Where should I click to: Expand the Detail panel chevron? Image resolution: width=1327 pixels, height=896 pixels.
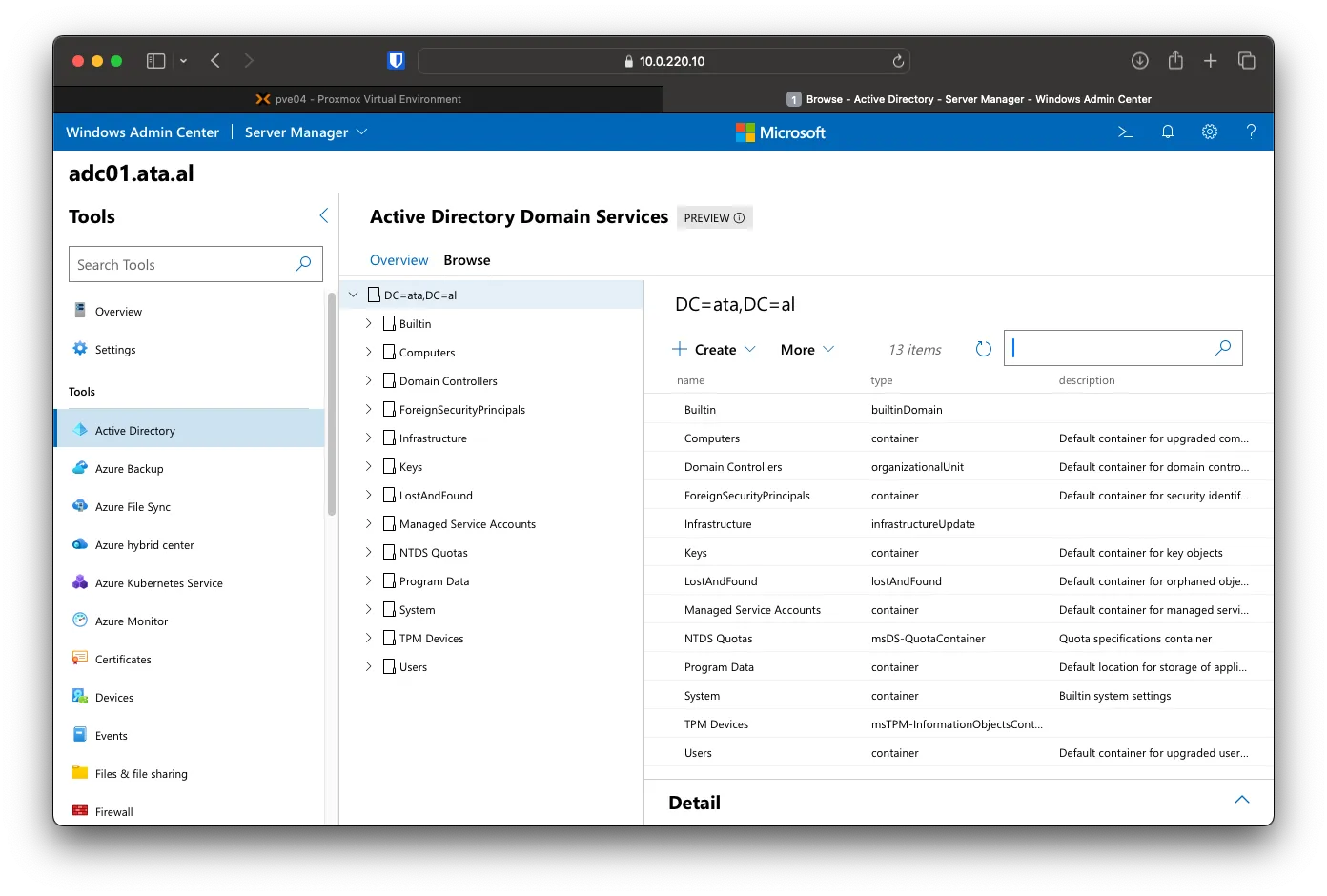pyautogui.click(x=1241, y=801)
